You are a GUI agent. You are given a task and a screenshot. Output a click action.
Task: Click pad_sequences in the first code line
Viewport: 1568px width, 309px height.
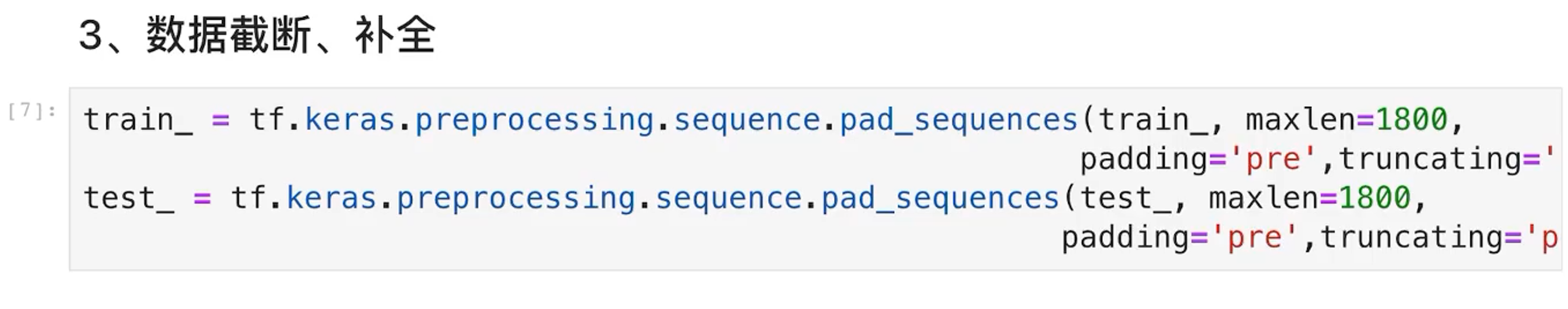pyautogui.click(x=959, y=119)
